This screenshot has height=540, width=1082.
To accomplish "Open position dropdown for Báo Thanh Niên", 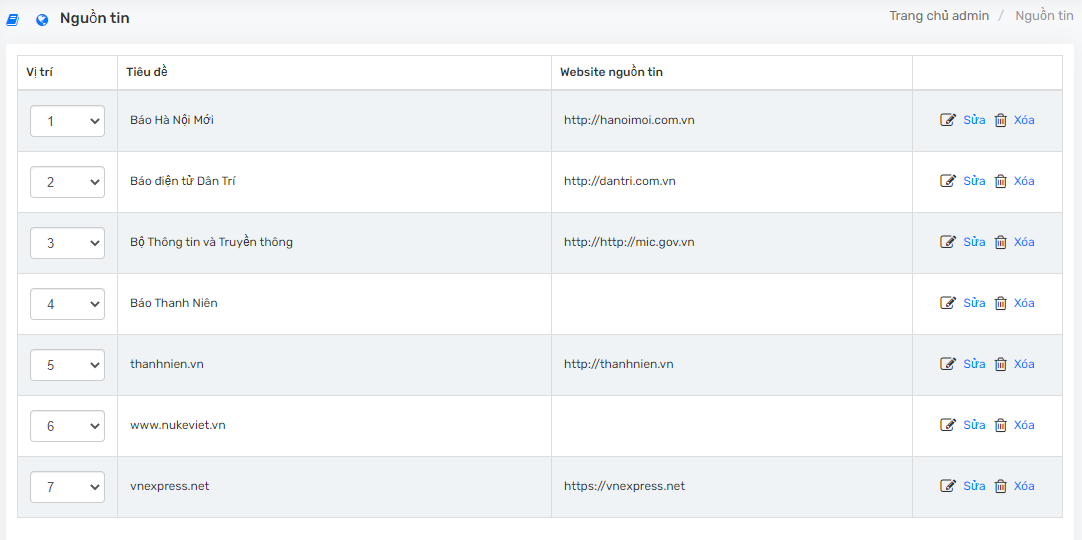I will (x=68, y=304).
